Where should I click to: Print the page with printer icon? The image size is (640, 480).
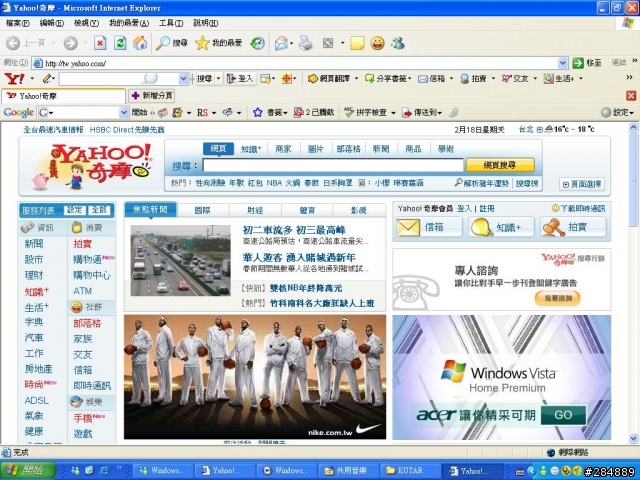tap(305, 43)
